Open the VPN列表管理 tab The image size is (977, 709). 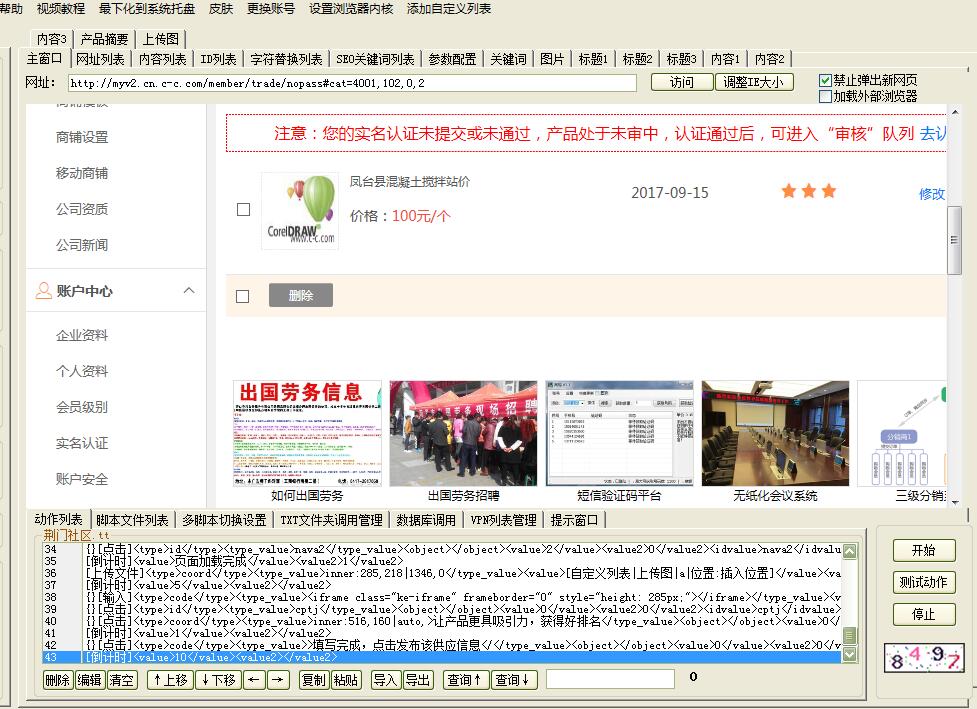click(503, 520)
